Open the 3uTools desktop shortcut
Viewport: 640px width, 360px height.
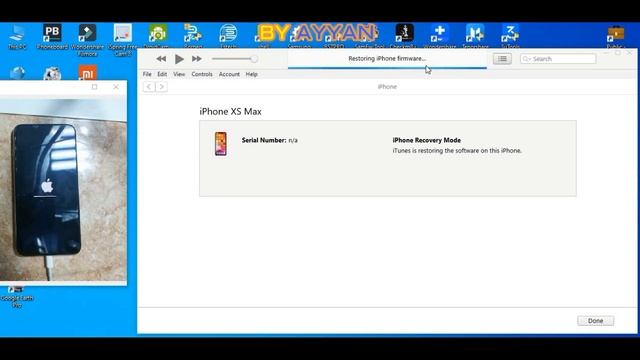pos(510,36)
